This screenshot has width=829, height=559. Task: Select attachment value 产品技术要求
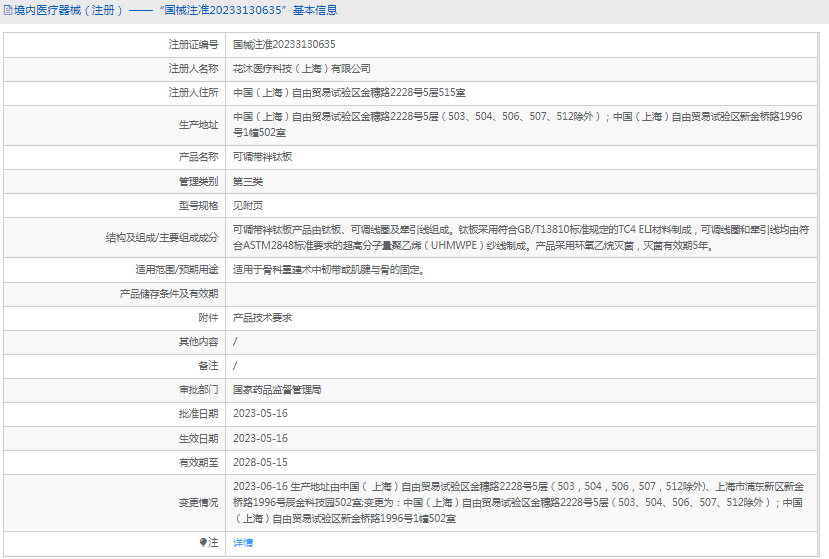pos(262,318)
